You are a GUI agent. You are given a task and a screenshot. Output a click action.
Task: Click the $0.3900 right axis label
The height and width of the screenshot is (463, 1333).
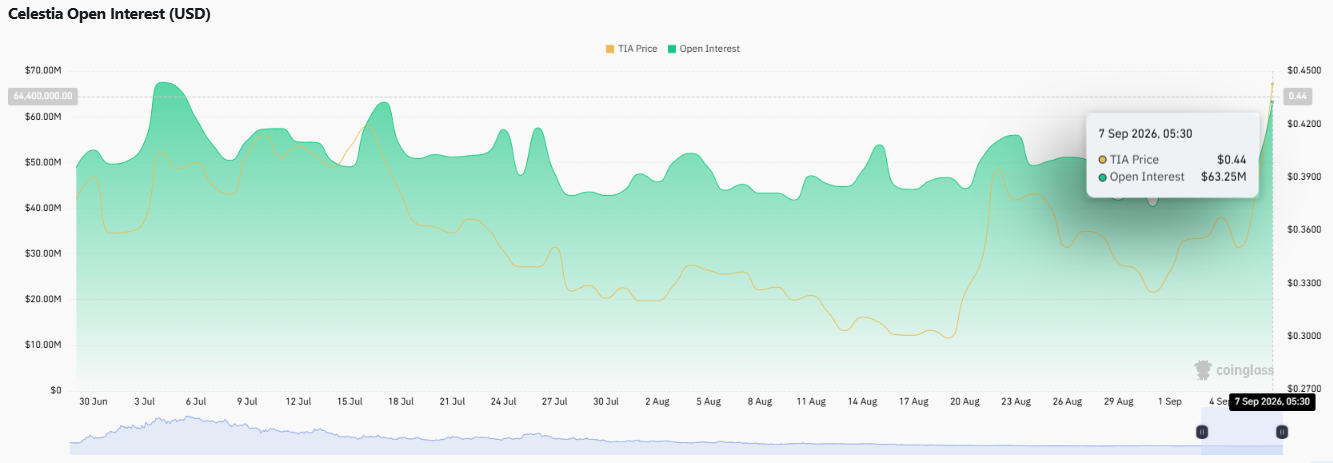[x=1303, y=176]
